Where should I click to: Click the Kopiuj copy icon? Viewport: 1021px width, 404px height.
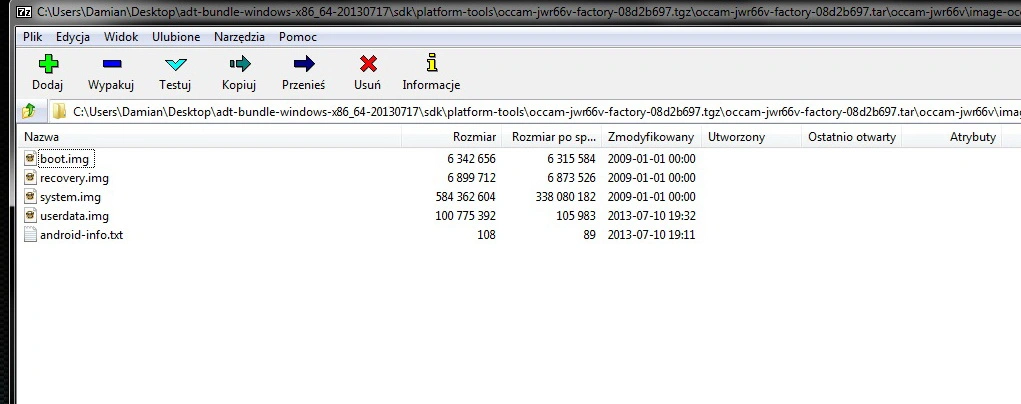[x=239, y=66]
